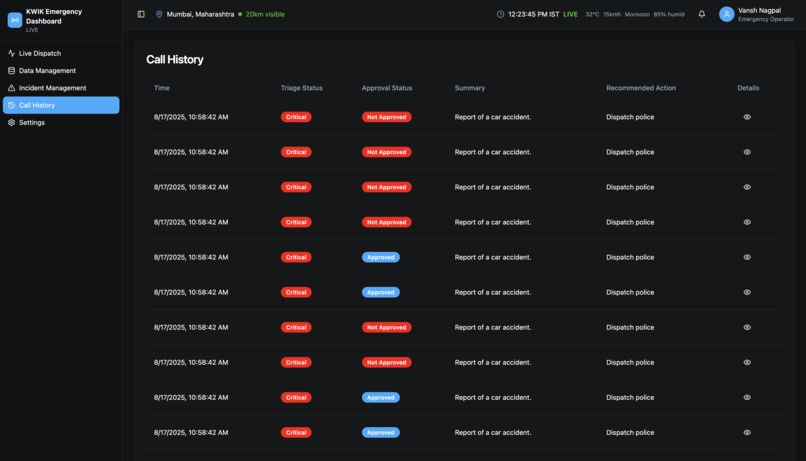Toggle the sidebar panel icon in top bar
806x461 pixels.
click(141, 14)
